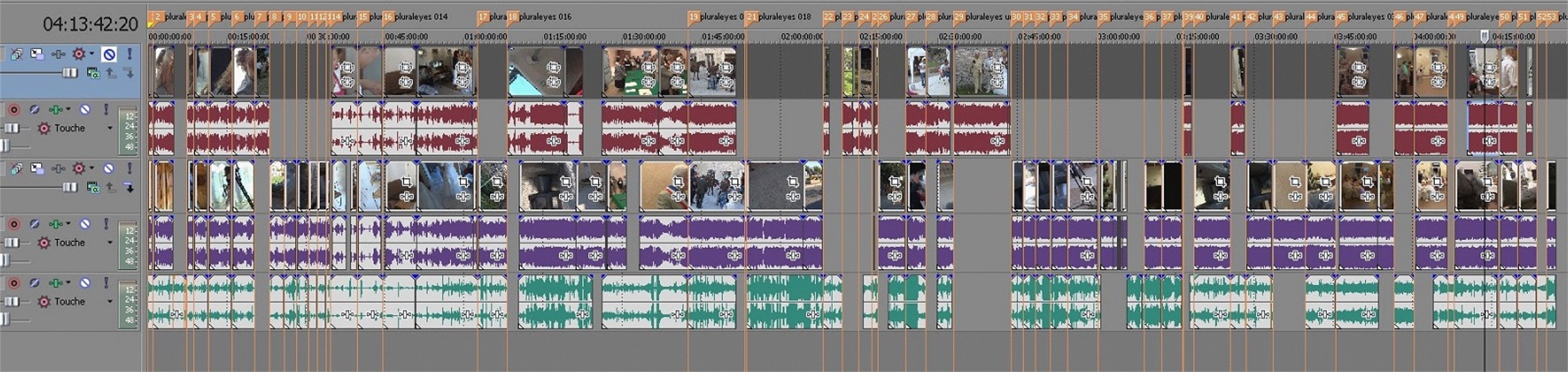
Task: Arm first audio track for record
Action: pyautogui.click(x=13, y=109)
